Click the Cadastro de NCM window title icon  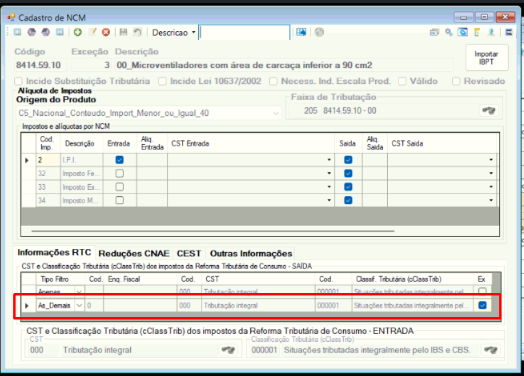point(11,17)
